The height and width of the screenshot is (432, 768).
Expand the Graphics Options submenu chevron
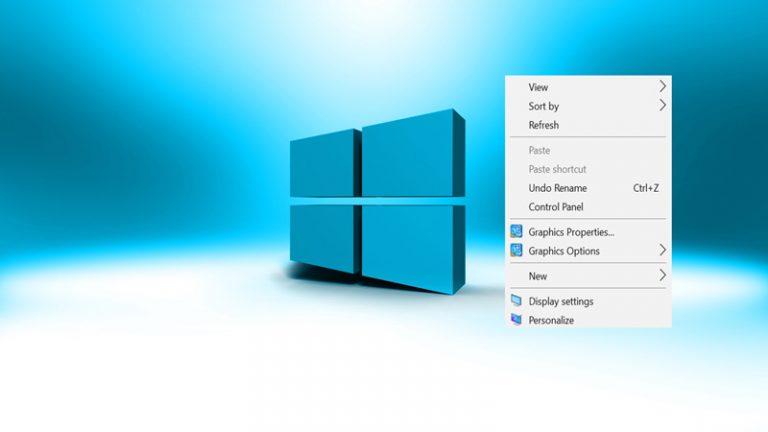click(662, 250)
